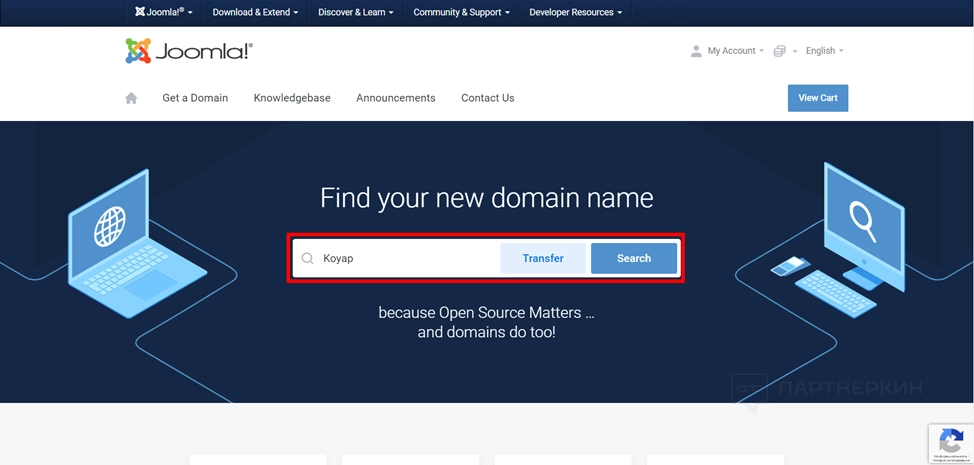Image resolution: width=974 pixels, height=465 pixels.
Task: Expand the Developer Resources menu
Action: pyautogui.click(x=575, y=13)
